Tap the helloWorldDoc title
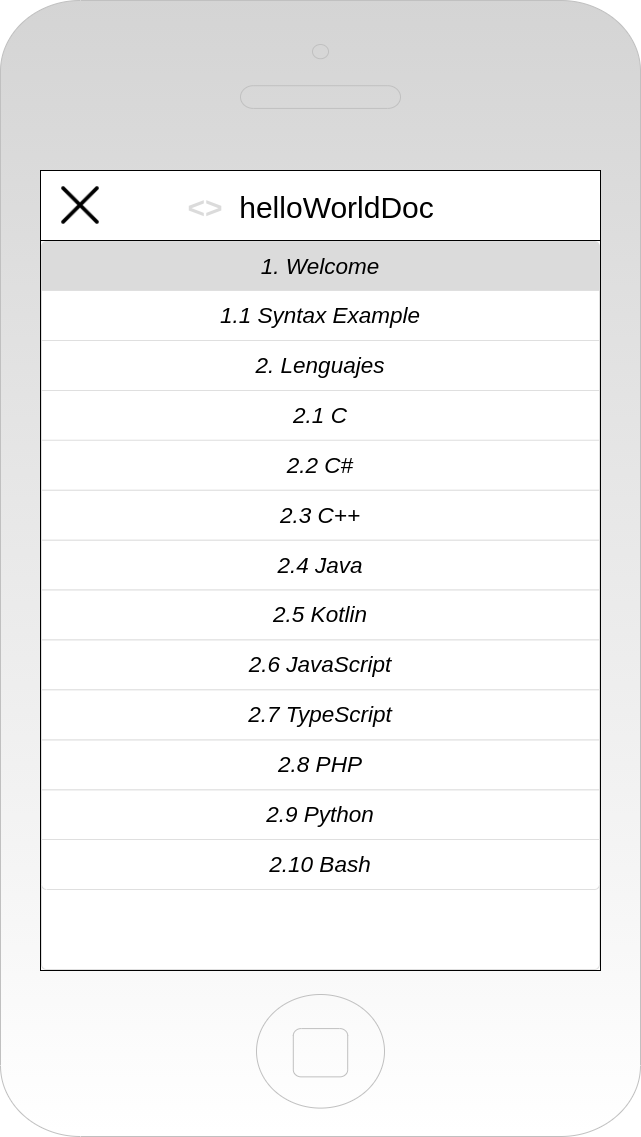Viewport: 641px width, 1137px height. pos(336,208)
